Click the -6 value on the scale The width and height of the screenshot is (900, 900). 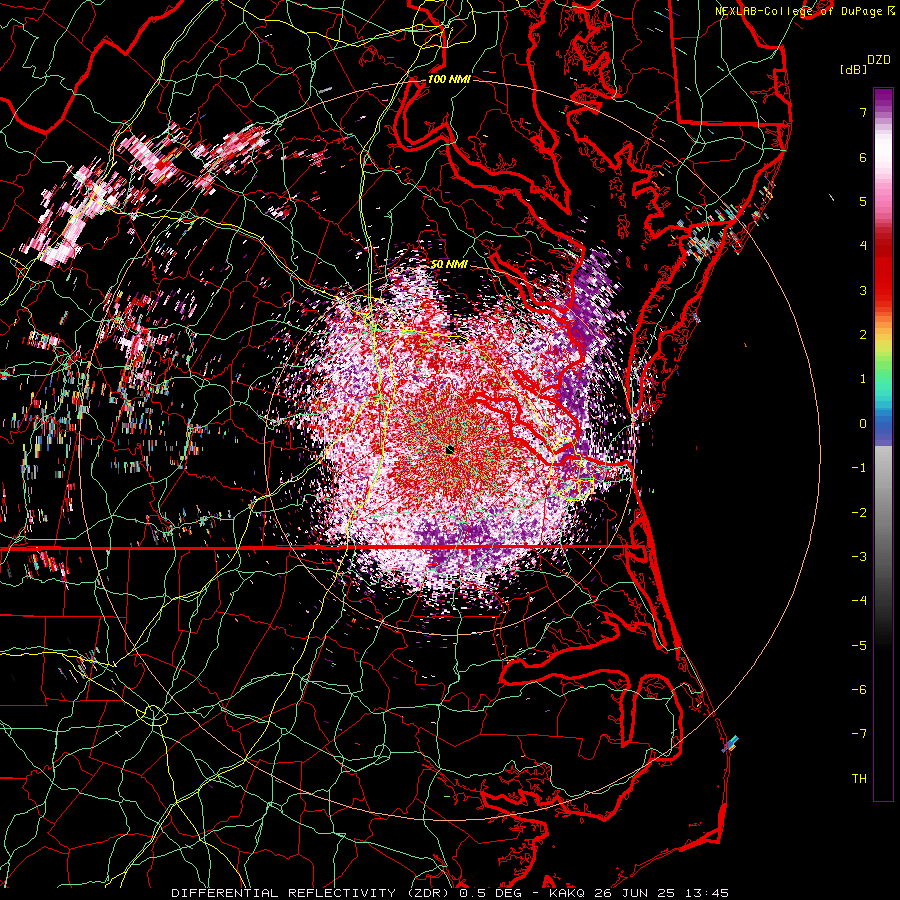pos(859,690)
